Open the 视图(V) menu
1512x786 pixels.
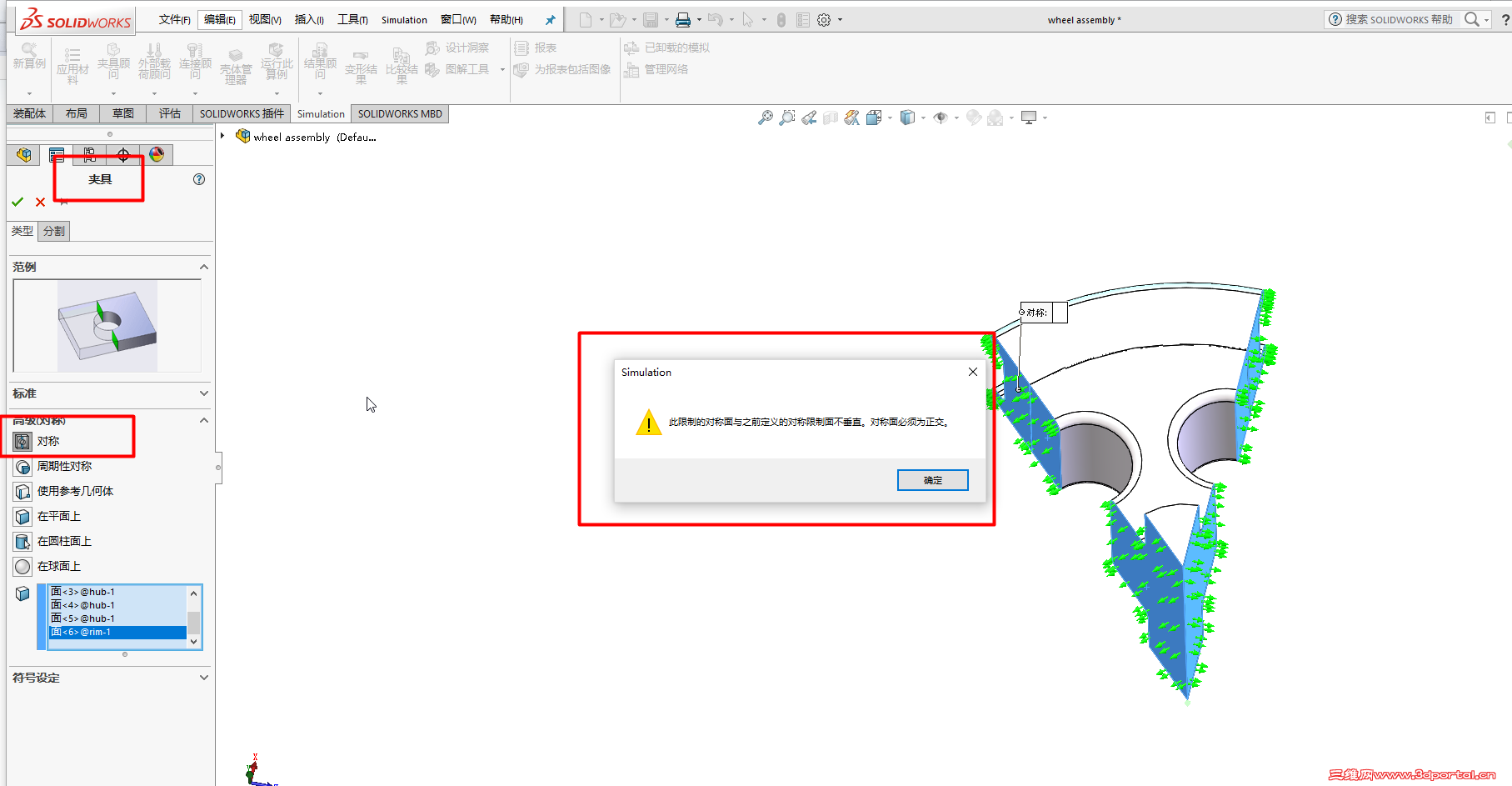pyautogui.click(x=265, y=20)
